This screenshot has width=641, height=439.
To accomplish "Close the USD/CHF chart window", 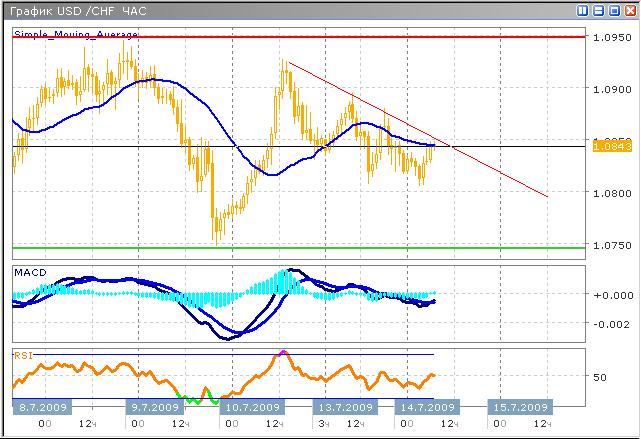I will point(629,10).
